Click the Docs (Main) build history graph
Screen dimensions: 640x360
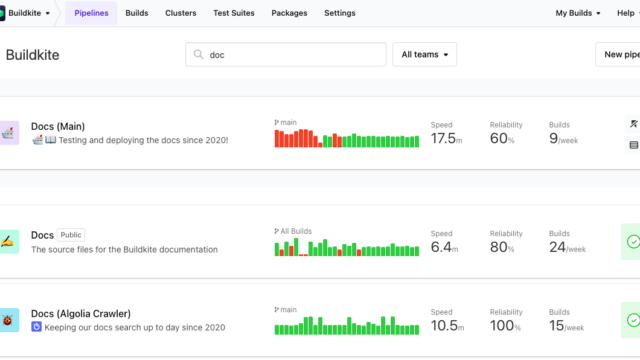pos(347,138)
